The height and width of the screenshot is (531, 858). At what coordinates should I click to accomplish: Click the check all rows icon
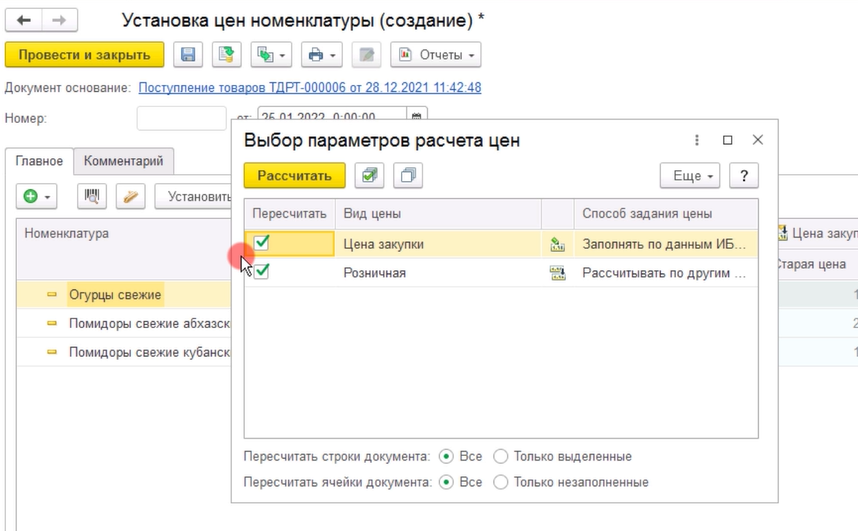point(370,176)
